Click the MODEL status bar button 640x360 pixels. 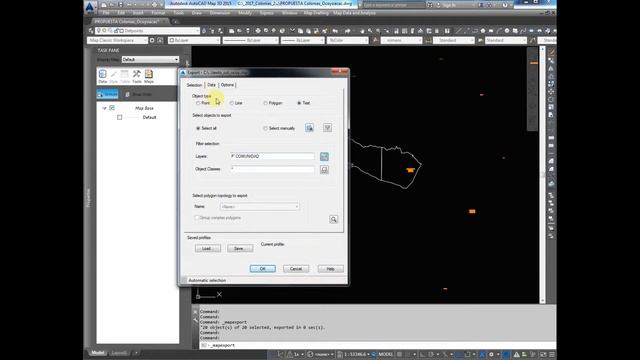(x=386, y=354)
